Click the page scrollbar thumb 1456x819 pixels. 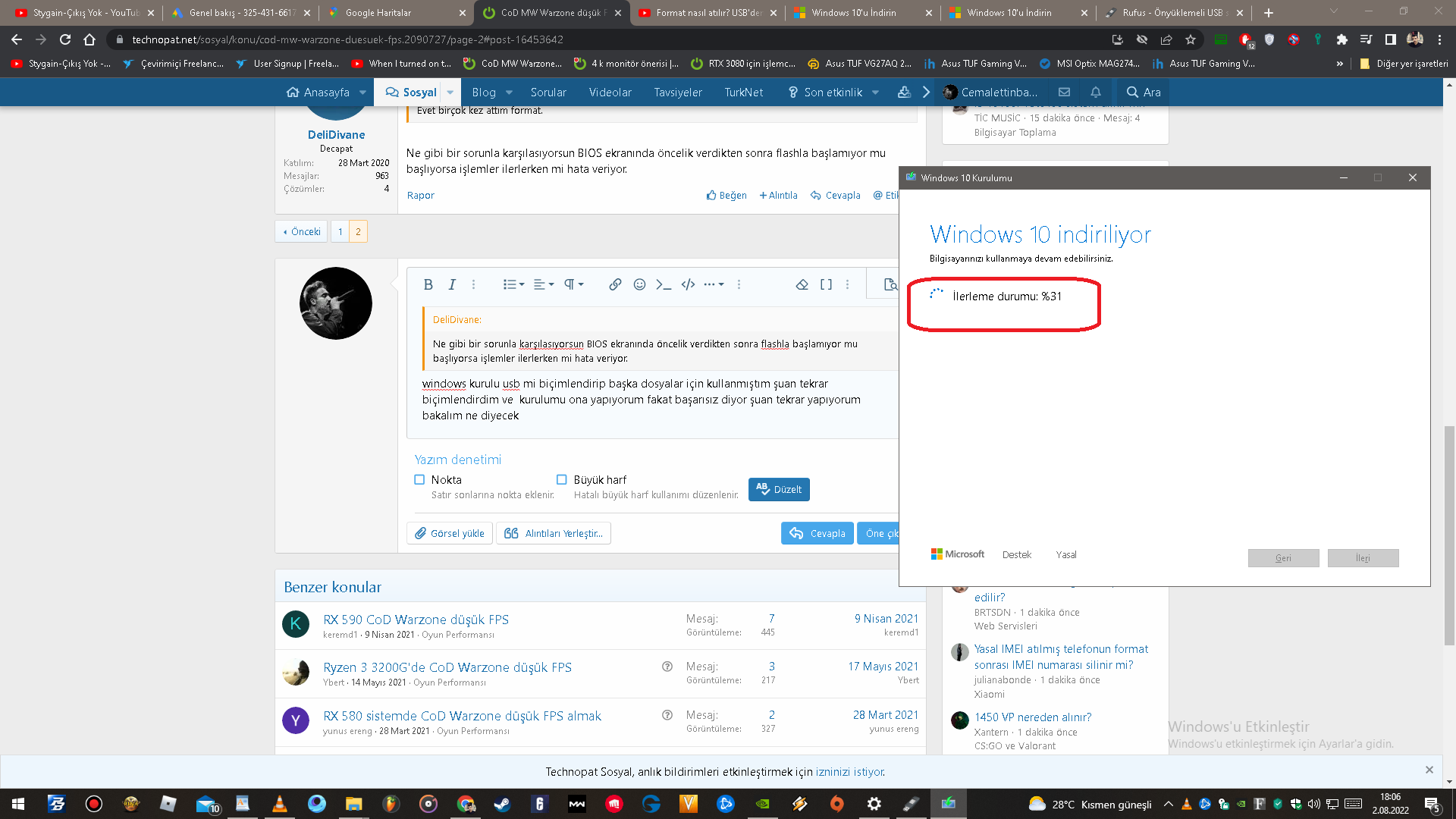point(1449,535)
